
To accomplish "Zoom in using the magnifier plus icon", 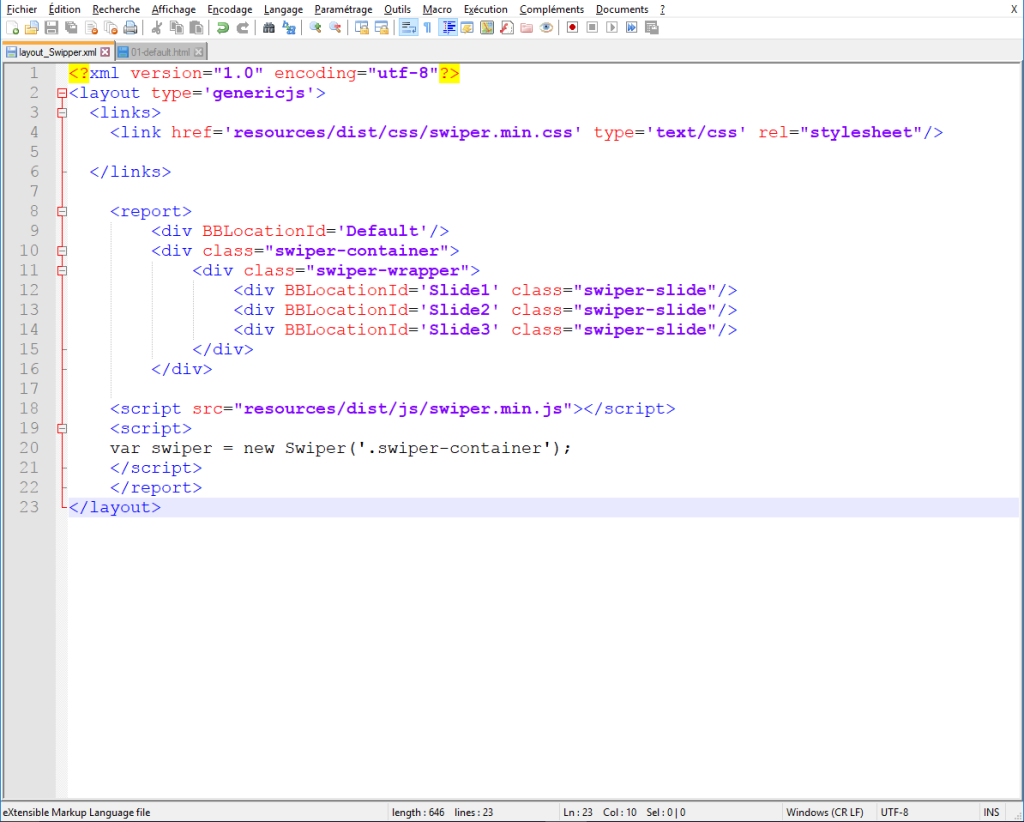I will coord(315,27).
